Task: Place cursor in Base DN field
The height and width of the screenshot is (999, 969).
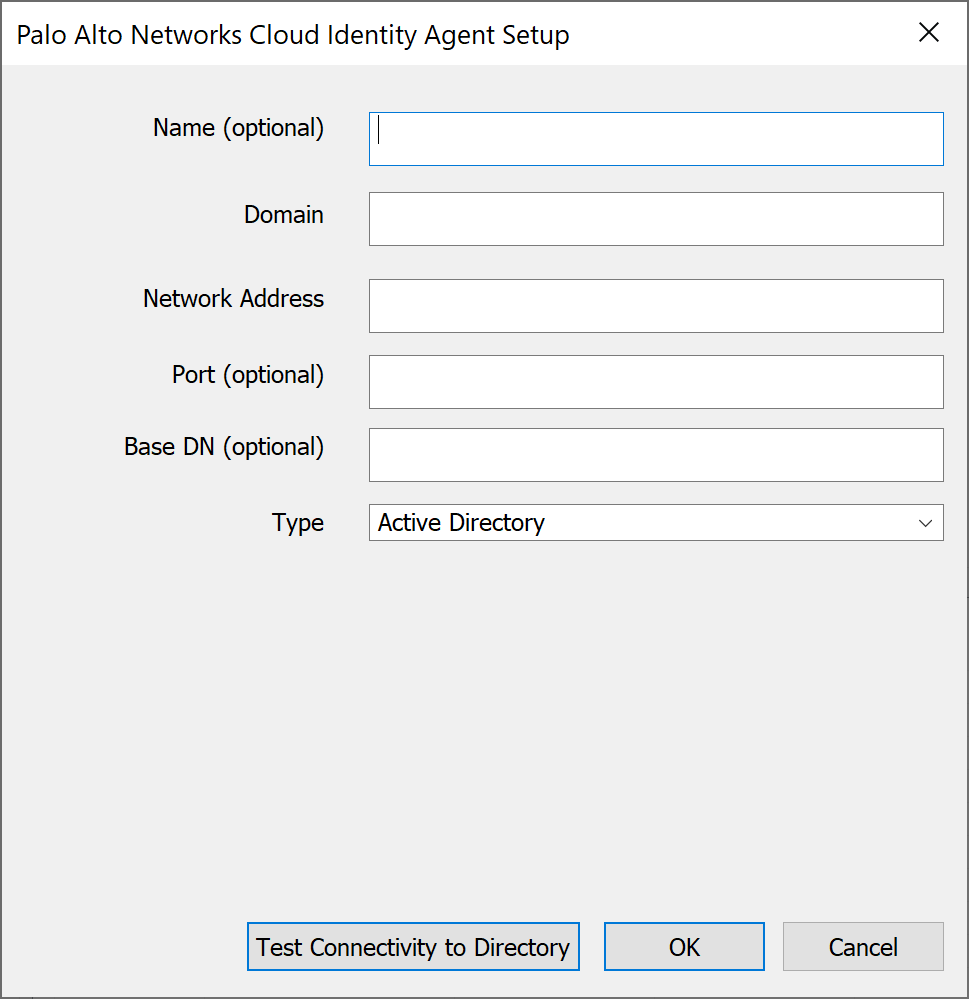Action: click(656, 455)
